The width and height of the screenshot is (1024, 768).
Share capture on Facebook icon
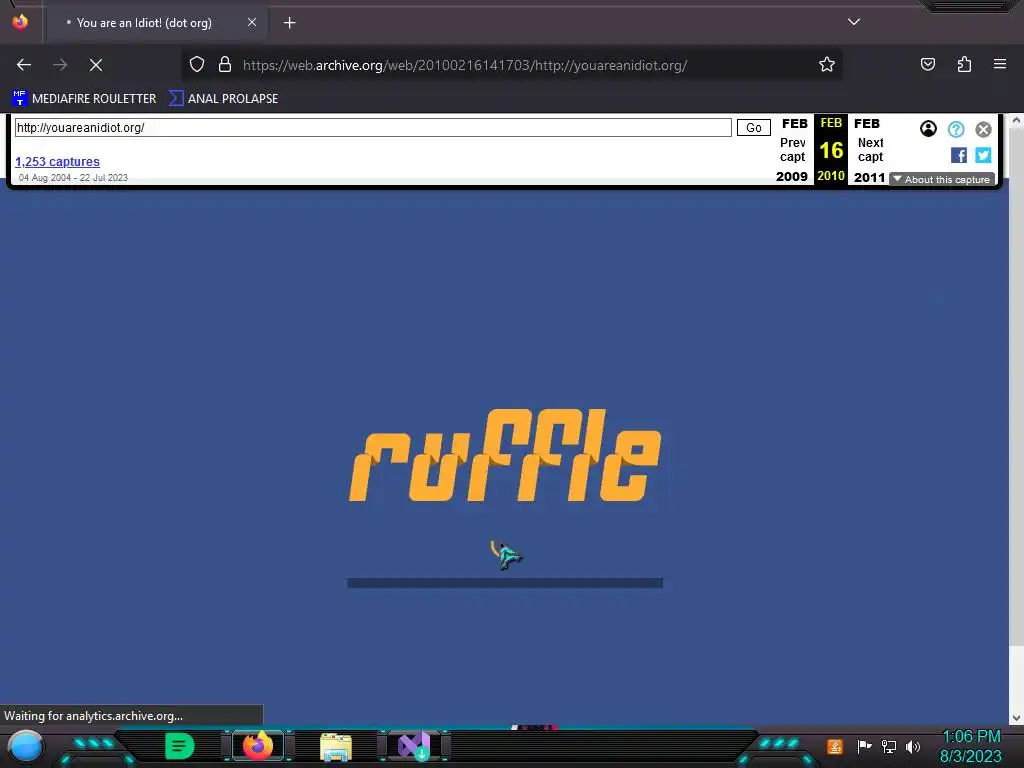(x=959, y=155)
